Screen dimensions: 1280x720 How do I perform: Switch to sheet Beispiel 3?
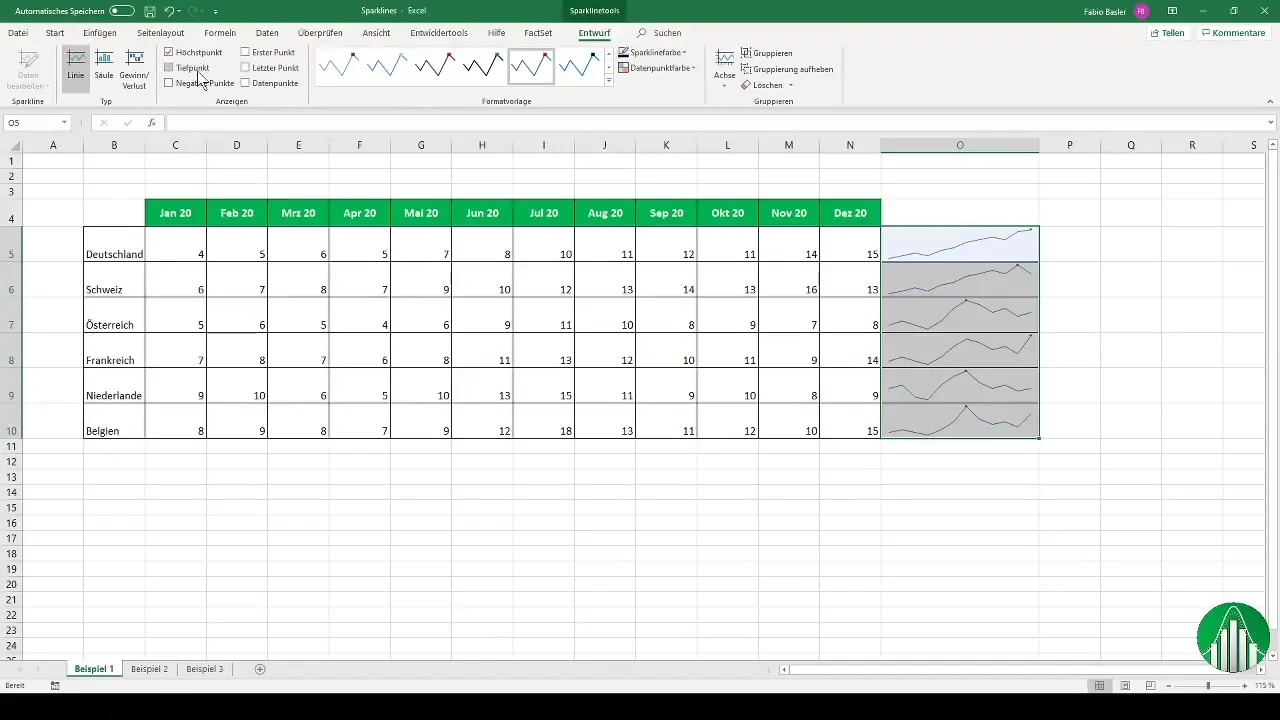tap(205, 668)
